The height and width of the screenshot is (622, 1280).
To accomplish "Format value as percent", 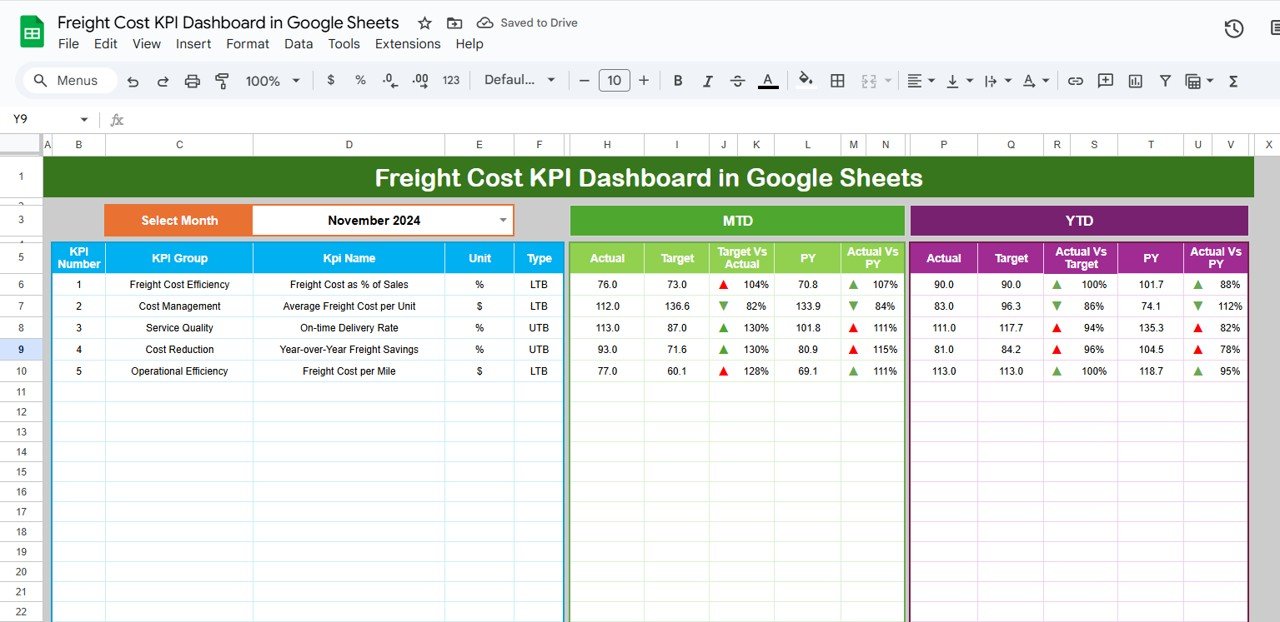I will [x=360, y=80].
